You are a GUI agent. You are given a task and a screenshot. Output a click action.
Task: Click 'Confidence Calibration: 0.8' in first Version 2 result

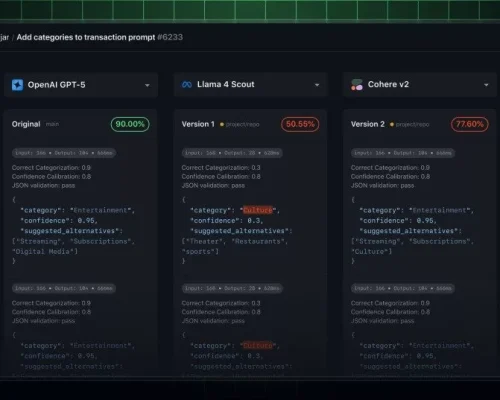pyautogui.click(x=390, y=176)
